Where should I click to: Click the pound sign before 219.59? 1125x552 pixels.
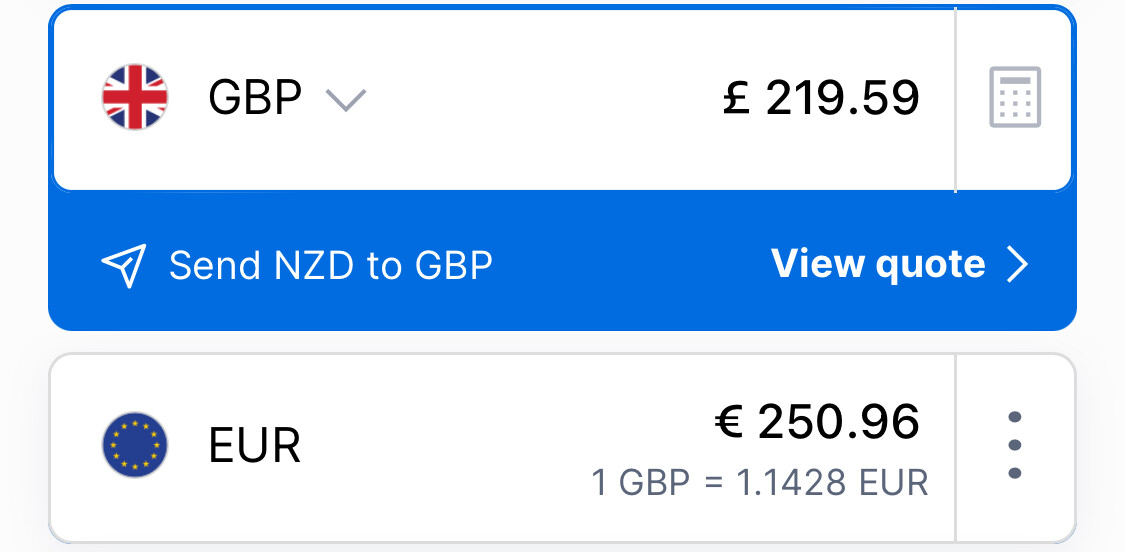point(737,98)
